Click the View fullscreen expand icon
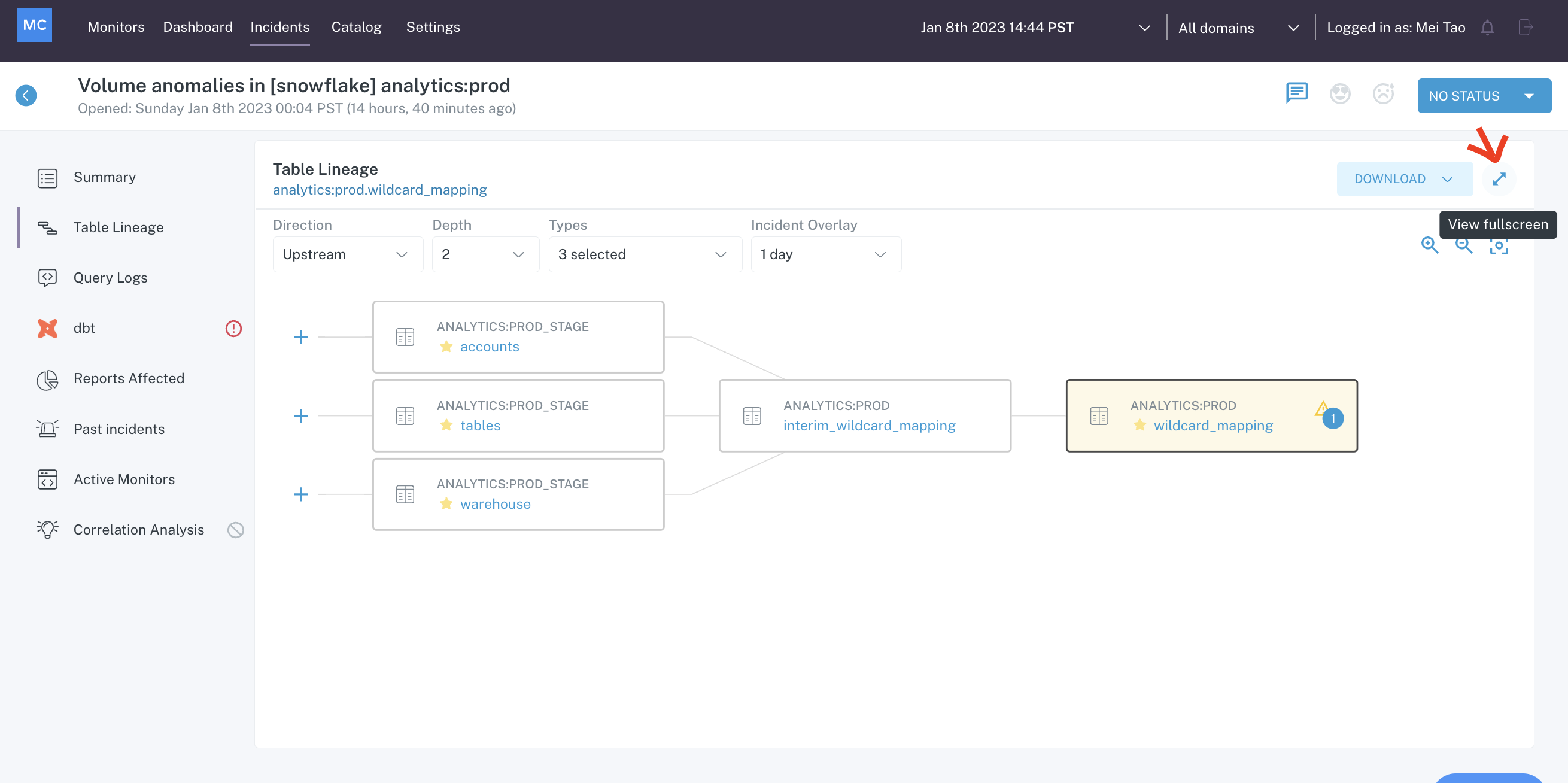Image resolution: width=1568 pixels, height=783 pixels. 1499,178
